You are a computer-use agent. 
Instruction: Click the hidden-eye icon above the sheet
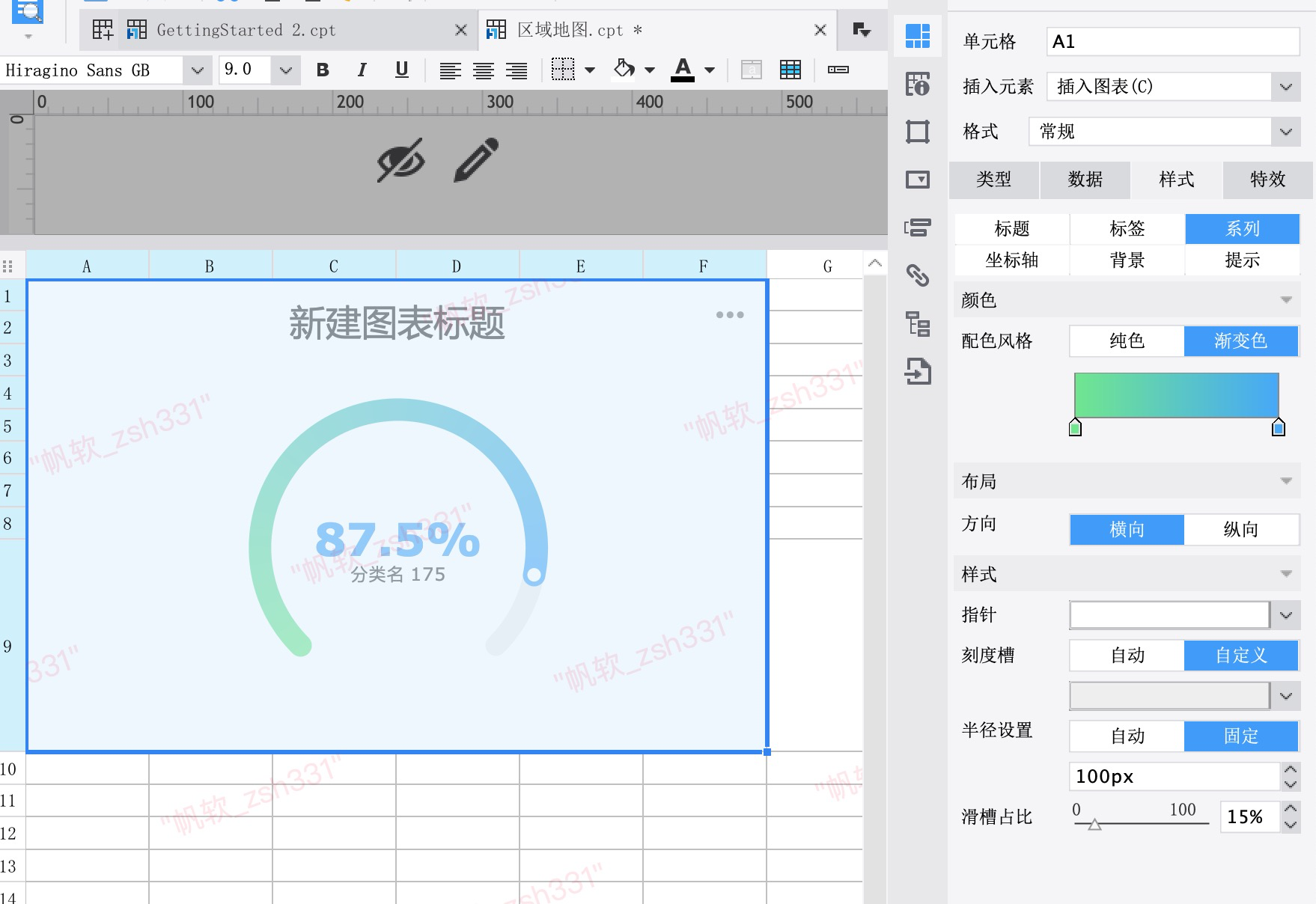(401, 160)
